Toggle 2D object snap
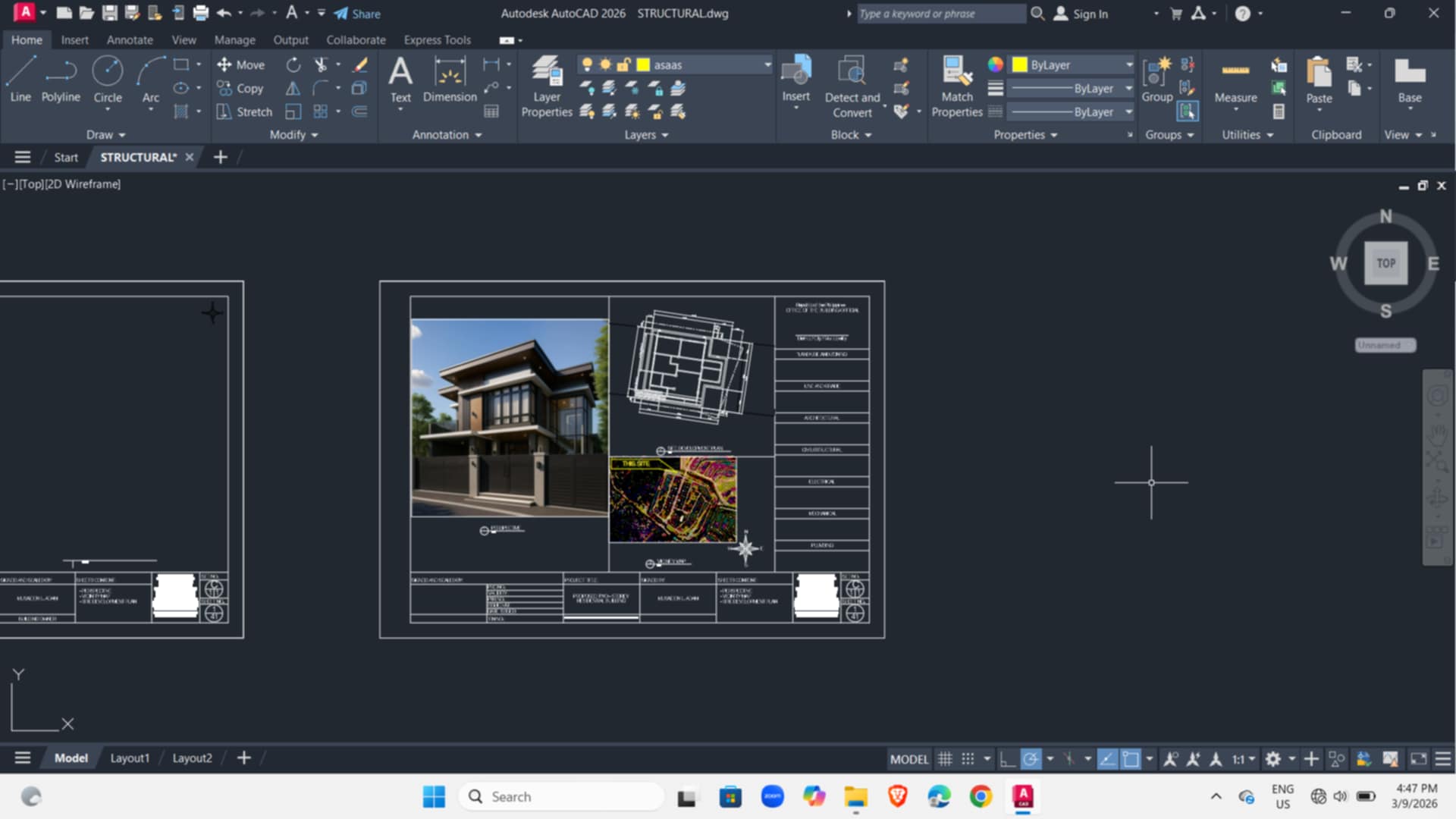The width and height of the screenshot is (1456, 819). click(x=1131, y=758)
